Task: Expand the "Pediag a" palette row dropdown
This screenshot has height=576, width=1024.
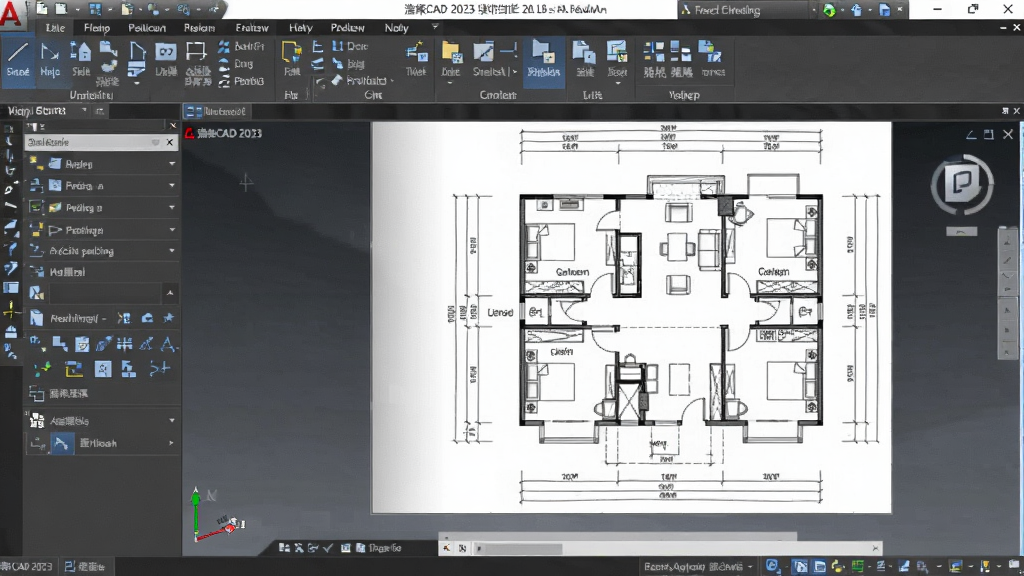Action: click(172, 208)
